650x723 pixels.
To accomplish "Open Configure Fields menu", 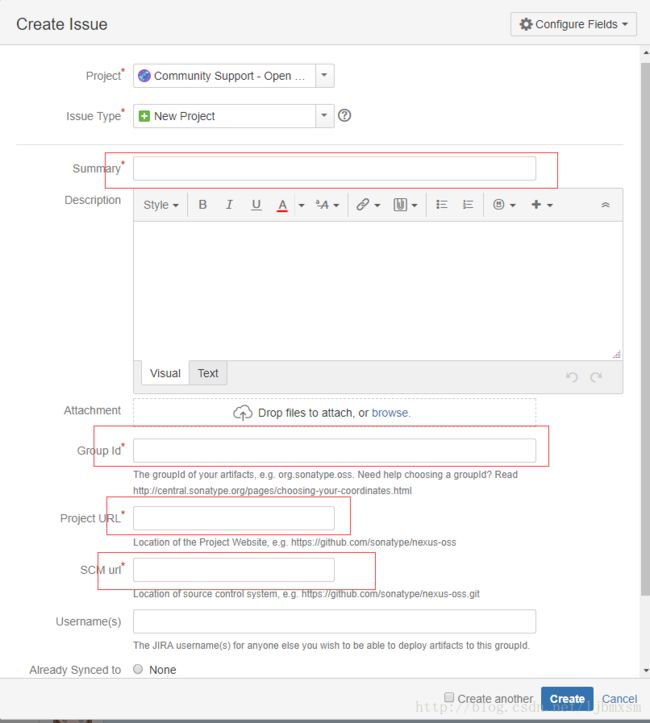I will pos(573,24).
